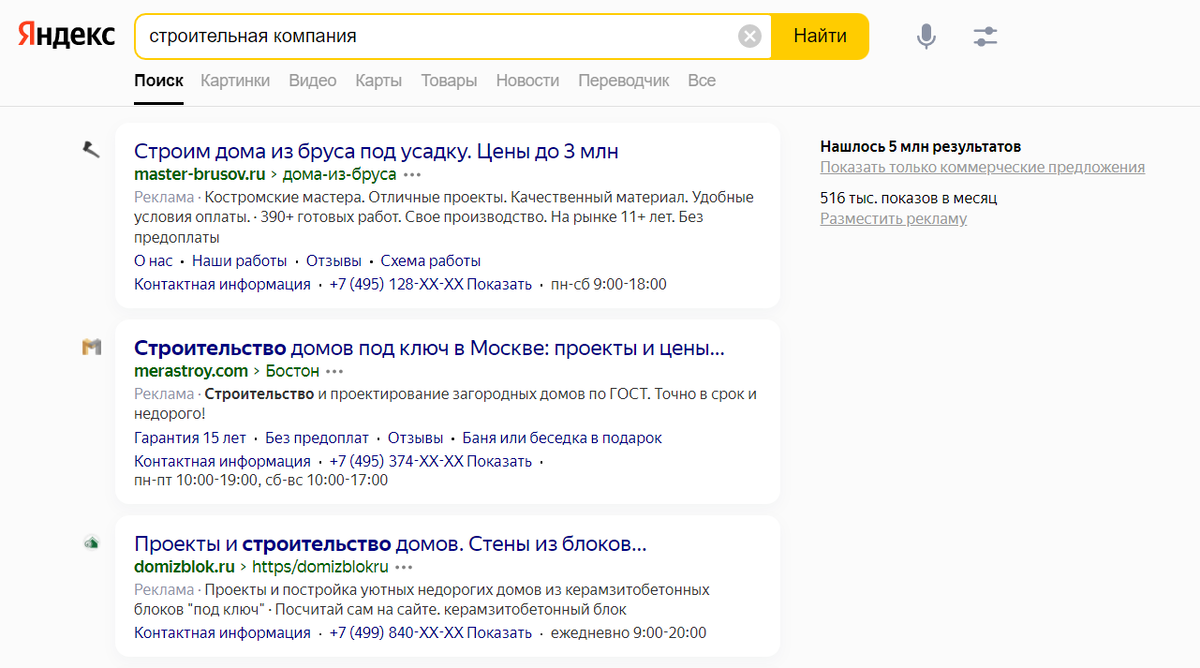The width and height of the screenshot is (1200, 668).
Task: Open Баня или беседка в подарок sitelink
Action: [562, 438]
